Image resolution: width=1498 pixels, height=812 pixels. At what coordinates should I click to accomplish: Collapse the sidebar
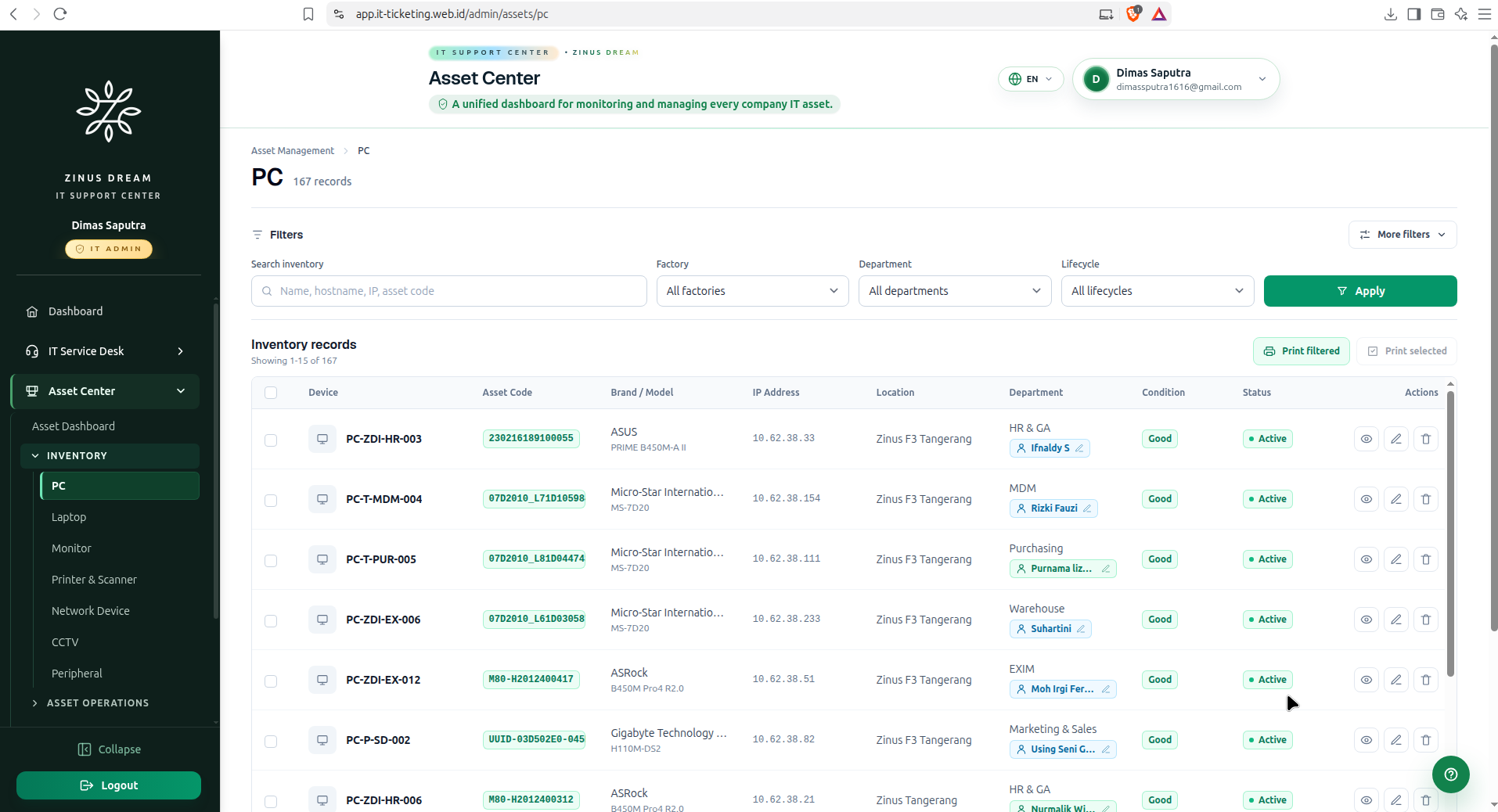tap(109, 749)
